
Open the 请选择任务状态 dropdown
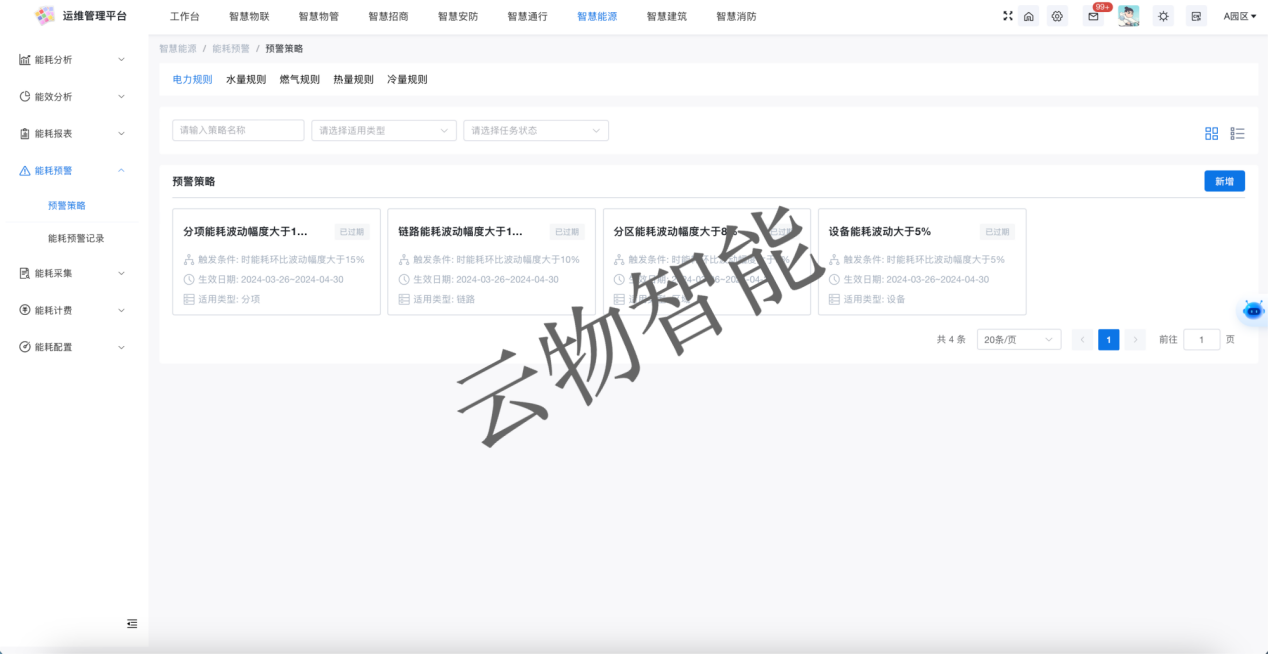click(x=535, y=130)
